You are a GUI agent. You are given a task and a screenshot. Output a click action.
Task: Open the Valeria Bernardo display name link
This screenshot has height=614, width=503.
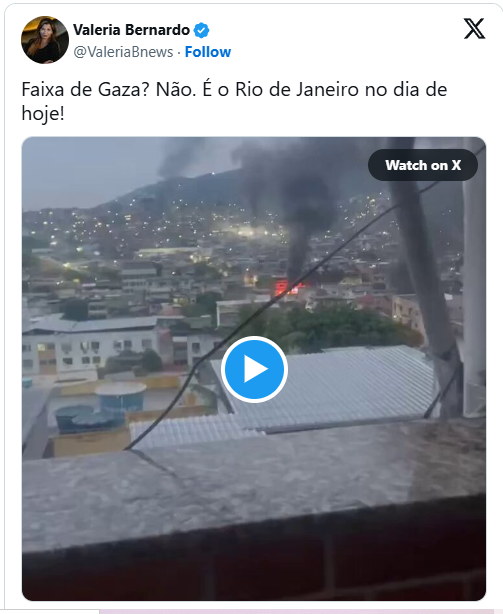point(132,30)
